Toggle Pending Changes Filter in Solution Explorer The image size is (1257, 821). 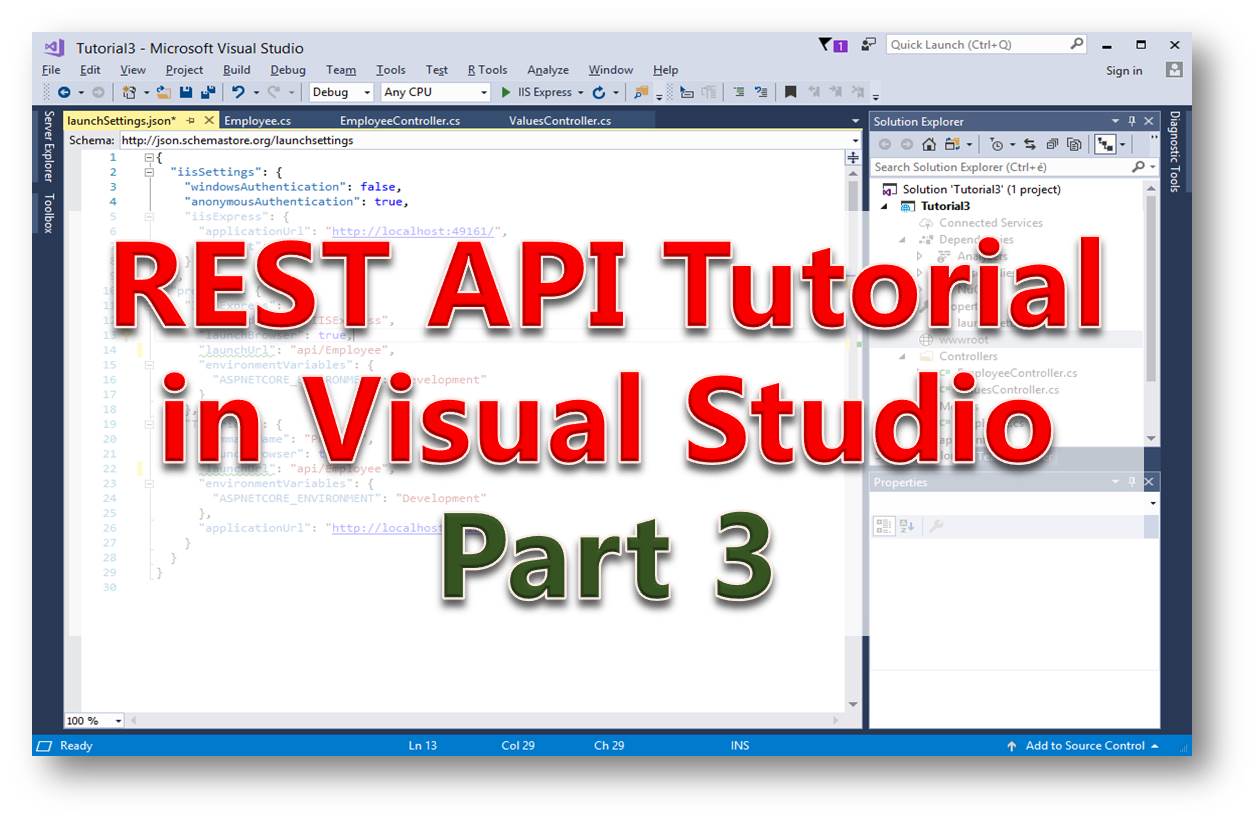(x=996, y=144)
